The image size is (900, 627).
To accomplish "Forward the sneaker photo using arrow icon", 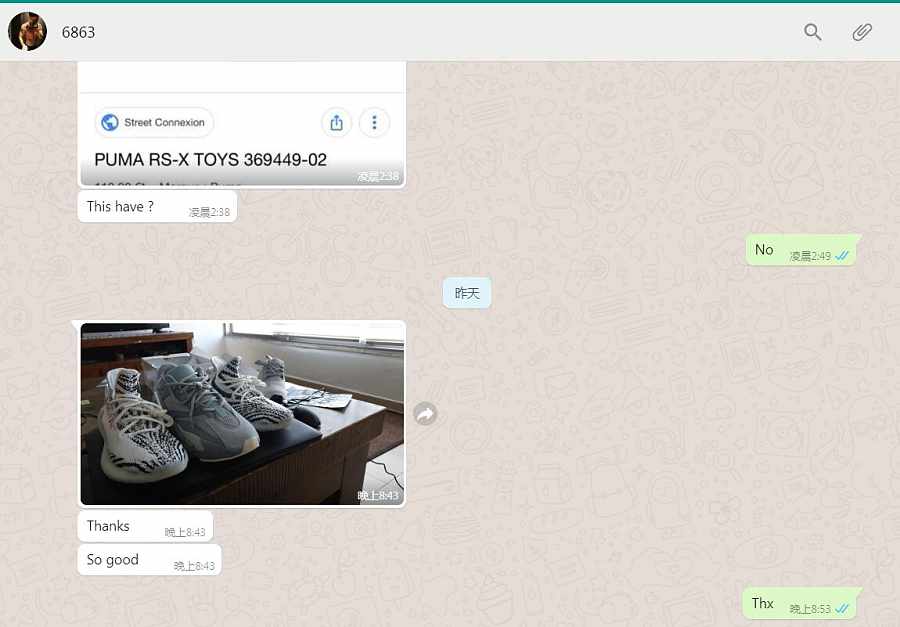I will tap(426, 413).
